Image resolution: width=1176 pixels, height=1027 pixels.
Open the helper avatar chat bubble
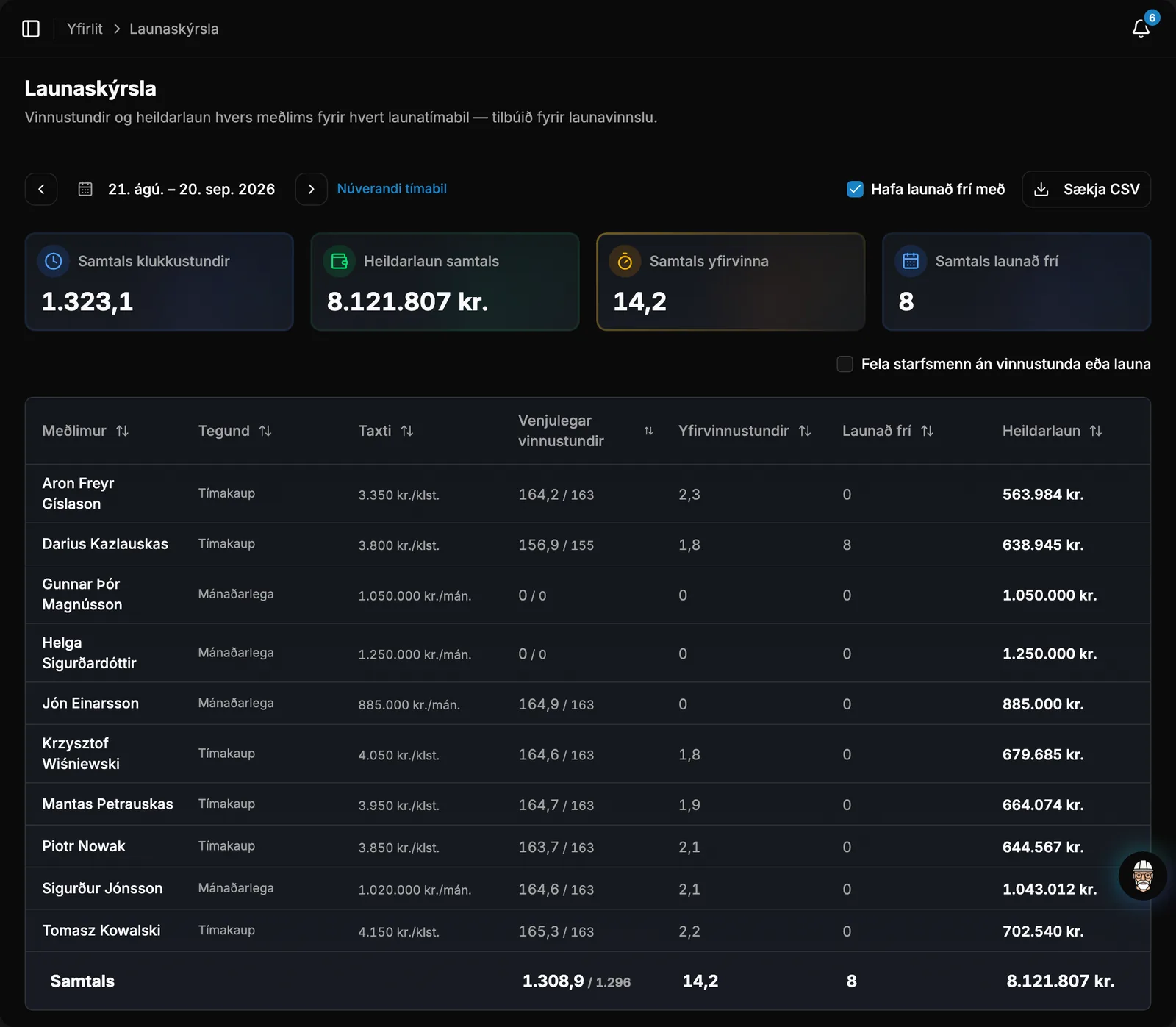tap(1143, 876)
